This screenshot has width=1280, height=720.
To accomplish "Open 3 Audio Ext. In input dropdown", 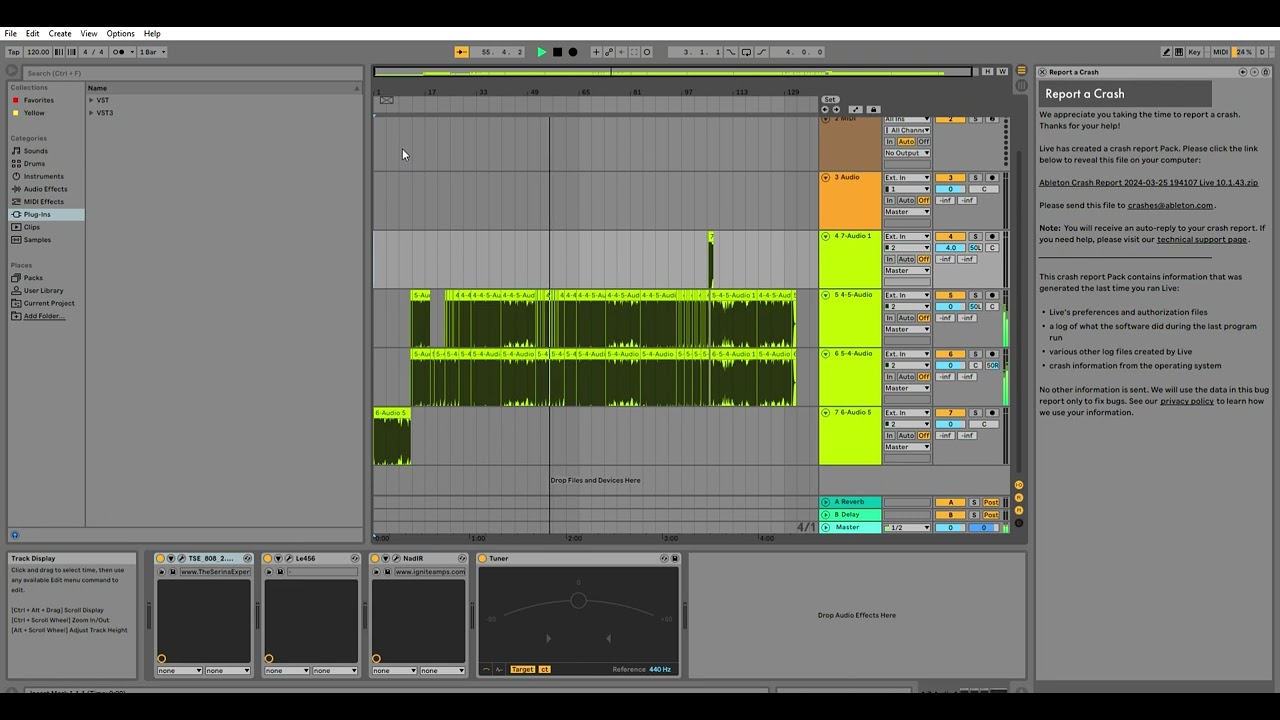I will pos(907,178).
